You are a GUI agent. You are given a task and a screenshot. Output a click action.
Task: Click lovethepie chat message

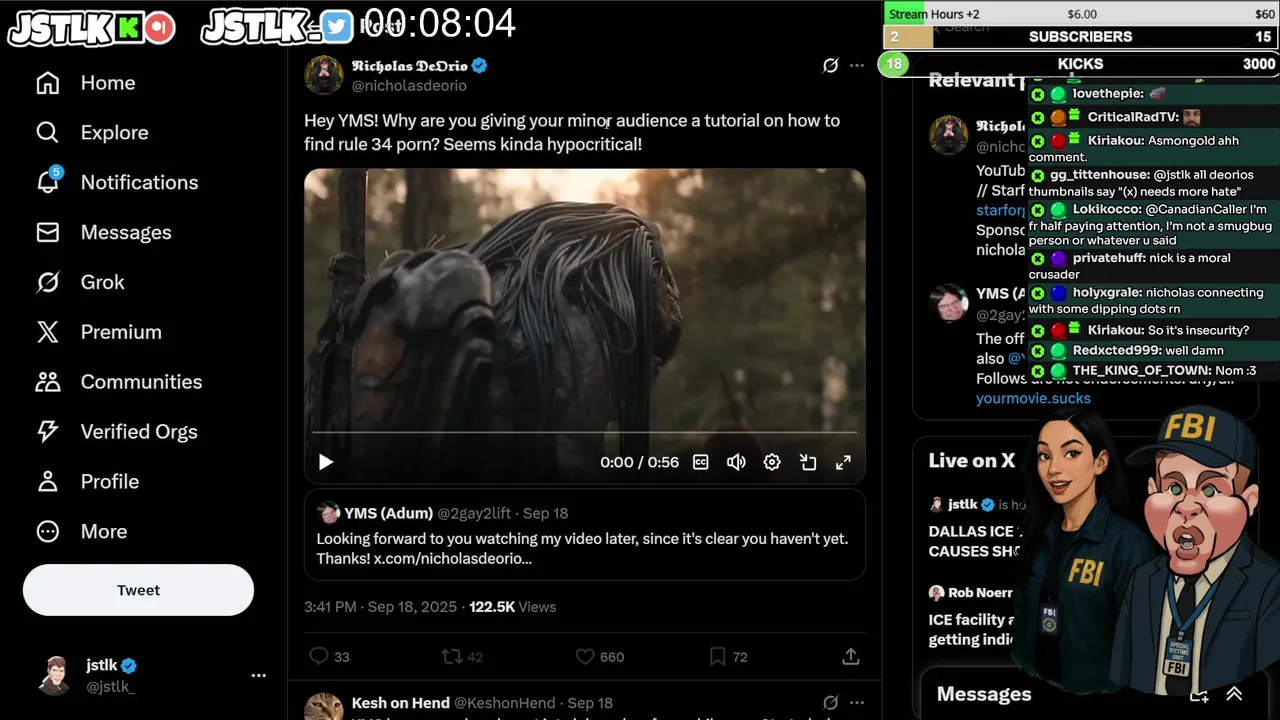tap(1153, 94)
